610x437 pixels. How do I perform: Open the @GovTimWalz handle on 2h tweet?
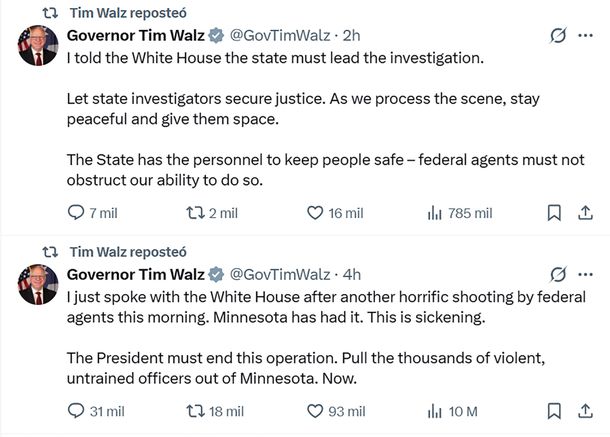point(280,36)
